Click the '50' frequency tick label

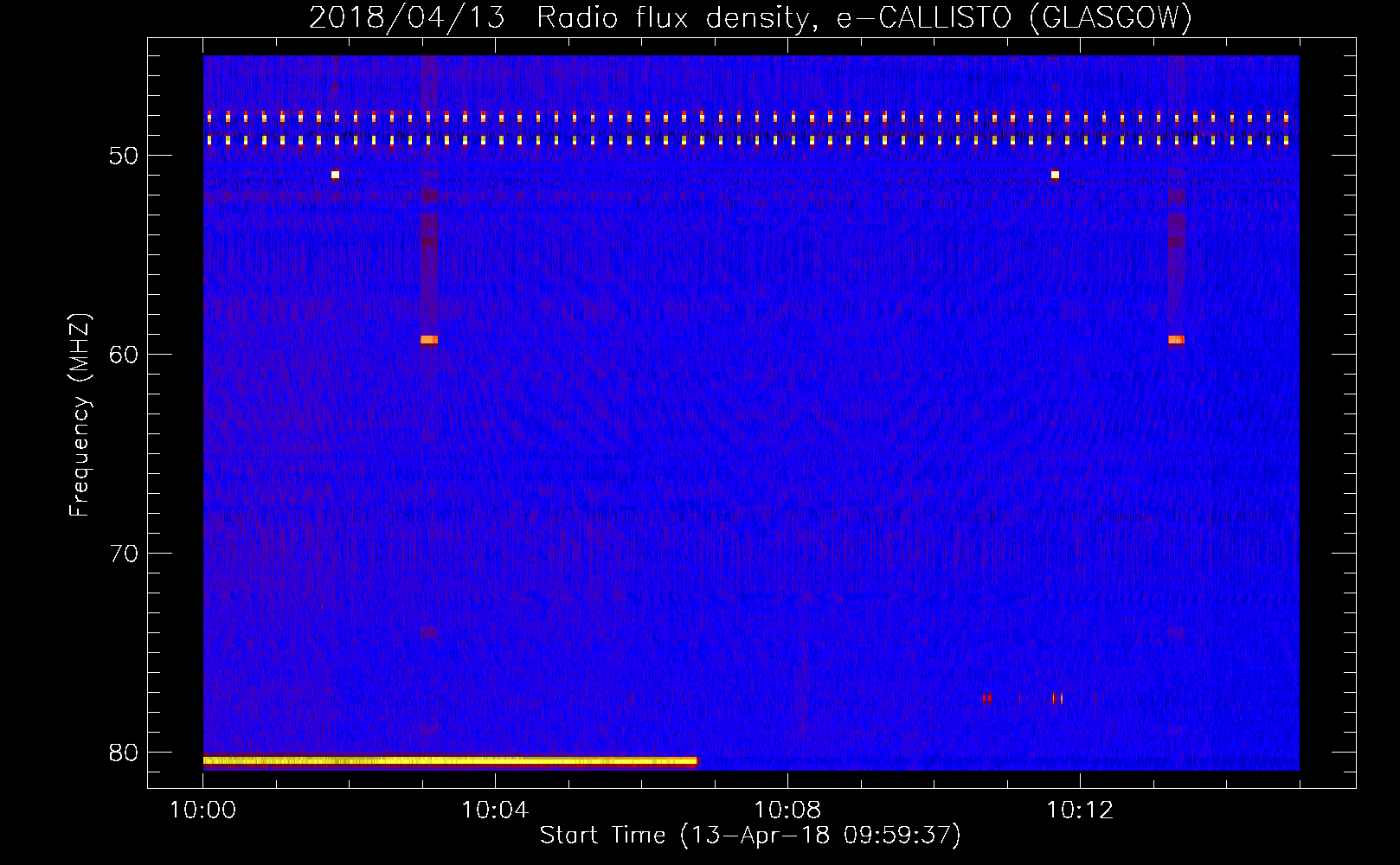(x=124, y=156)
